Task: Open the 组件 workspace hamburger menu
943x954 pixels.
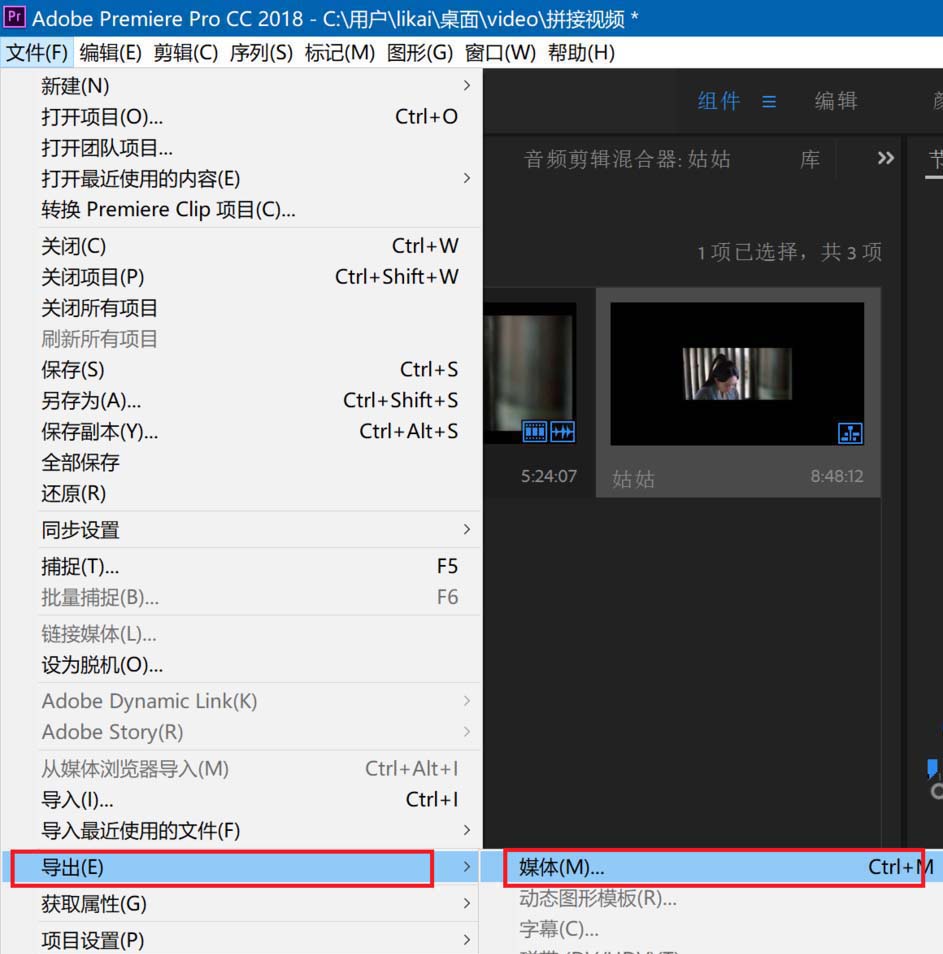Action: point(769,102)
